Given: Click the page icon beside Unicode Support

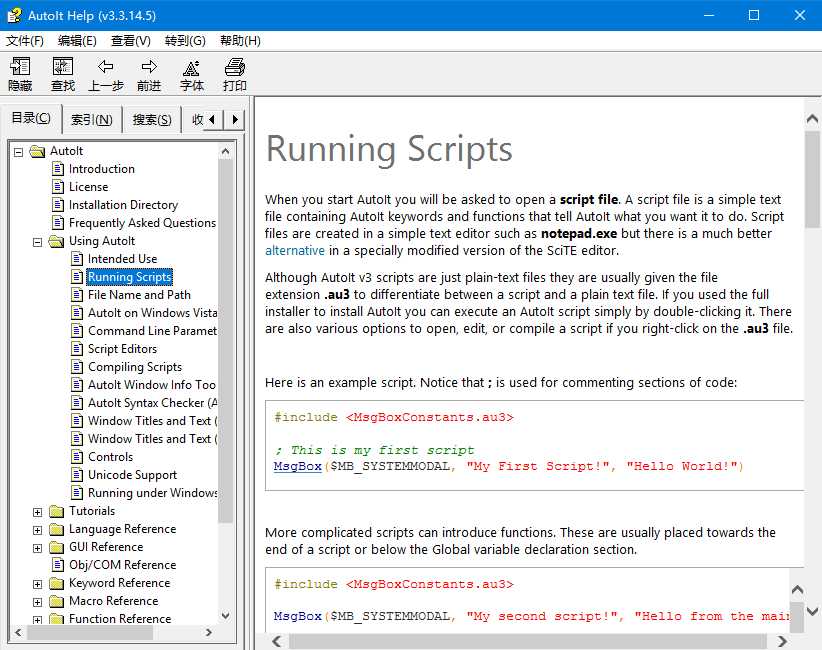Looking at the screenshot, I should click(77, 474).
